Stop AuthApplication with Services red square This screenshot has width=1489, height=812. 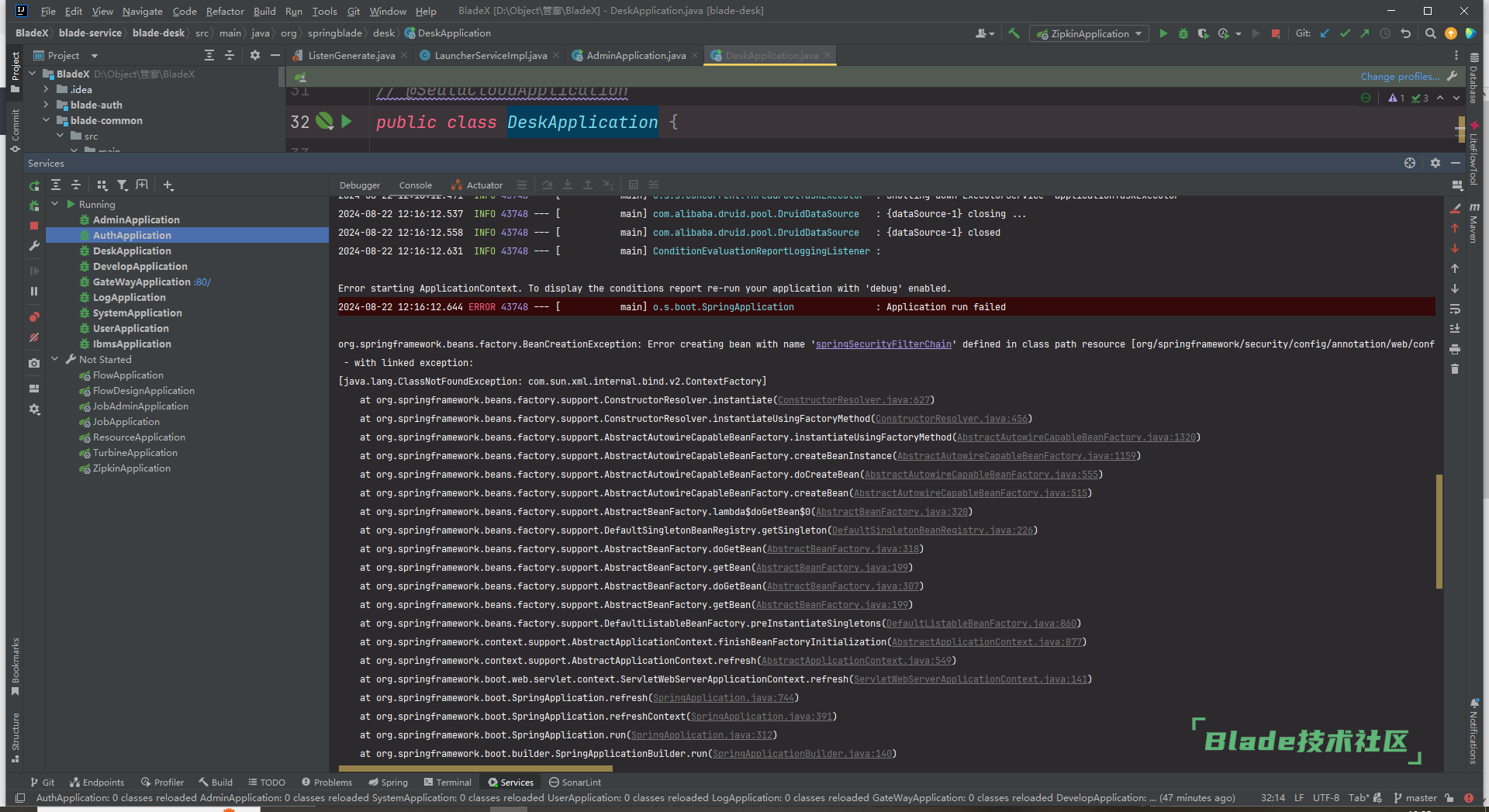point(34,226)
